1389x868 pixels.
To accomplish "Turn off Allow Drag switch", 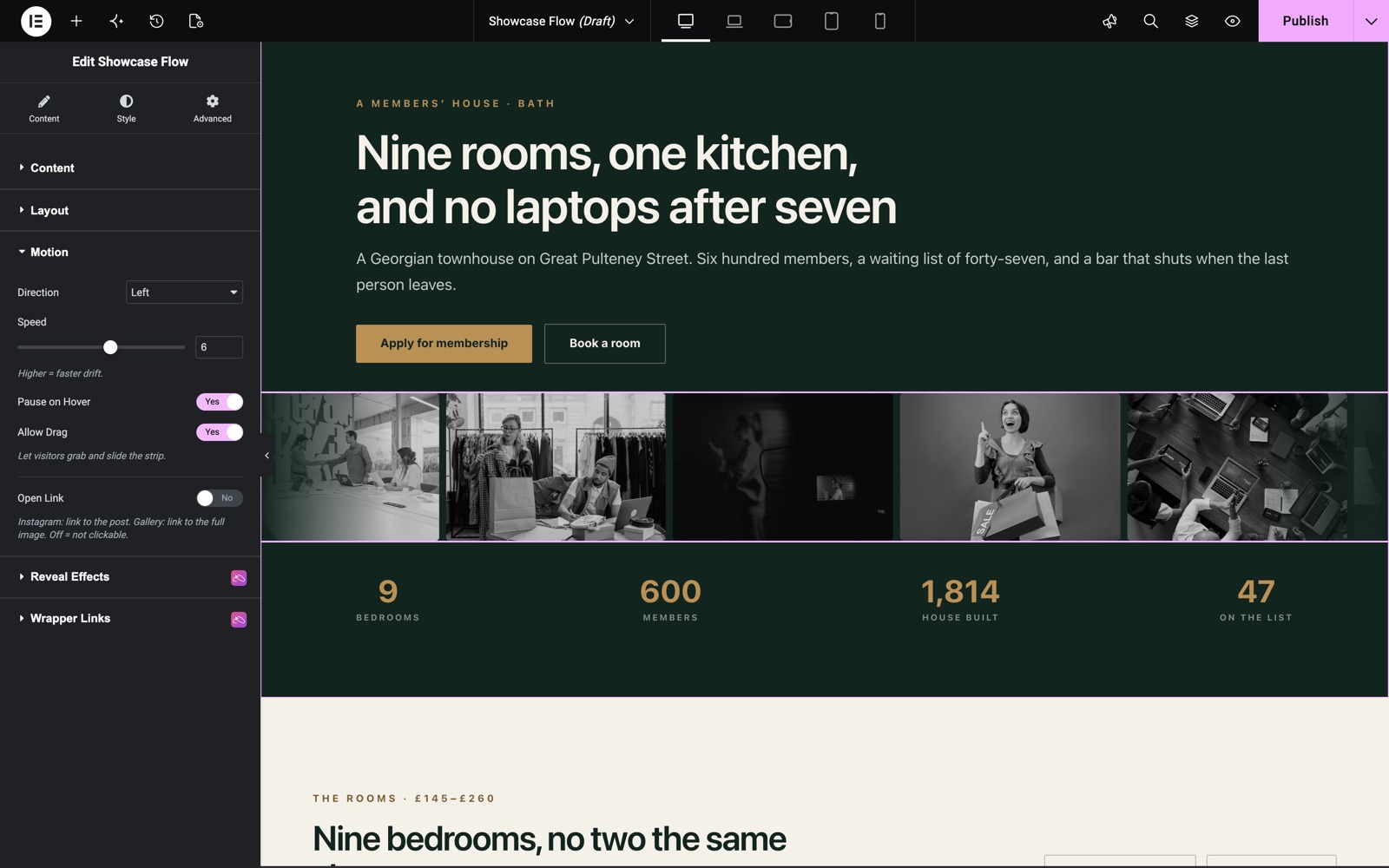I will pos(220,432).
